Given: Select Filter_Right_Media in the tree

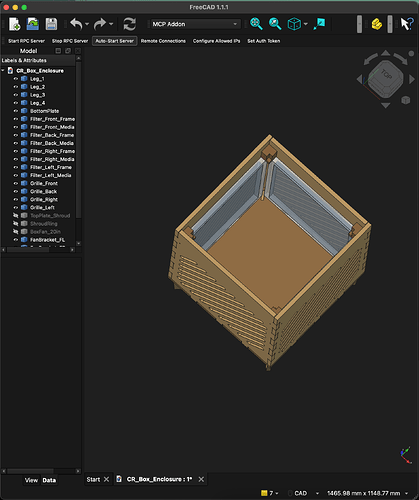Looking at the screenshot, I should 52,159.
